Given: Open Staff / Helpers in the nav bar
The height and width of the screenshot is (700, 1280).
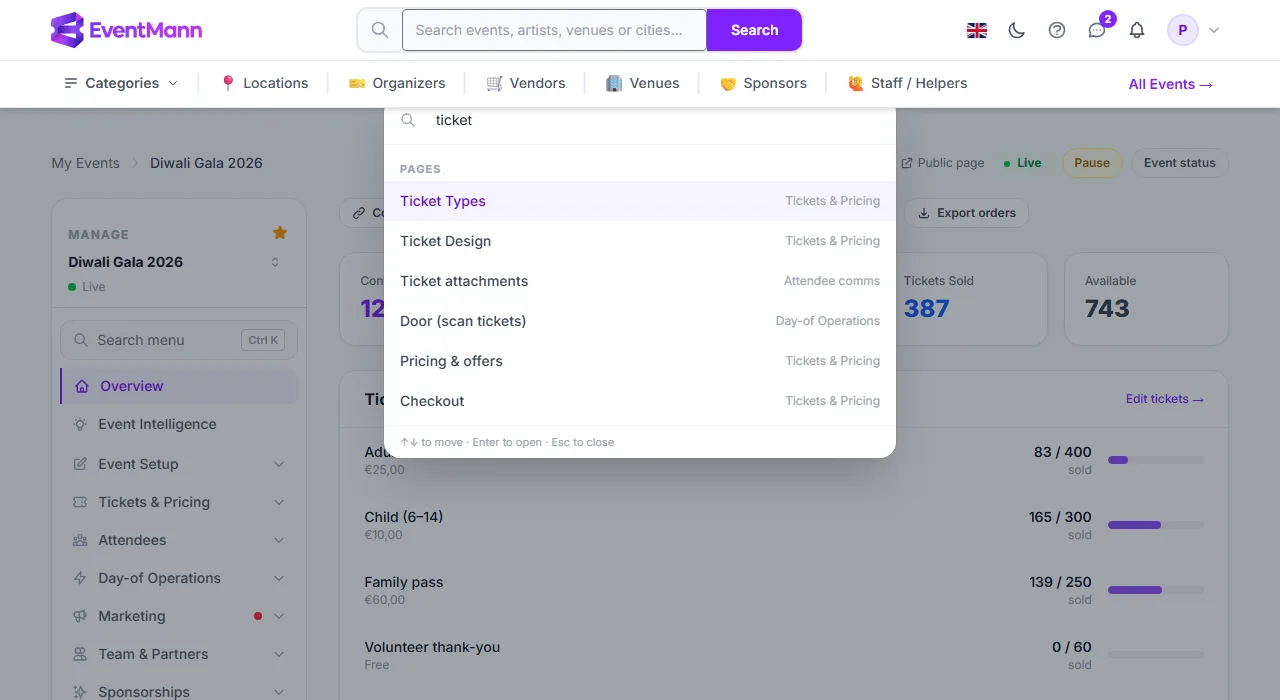Looking at the screenshot, I should coord(908,83).
